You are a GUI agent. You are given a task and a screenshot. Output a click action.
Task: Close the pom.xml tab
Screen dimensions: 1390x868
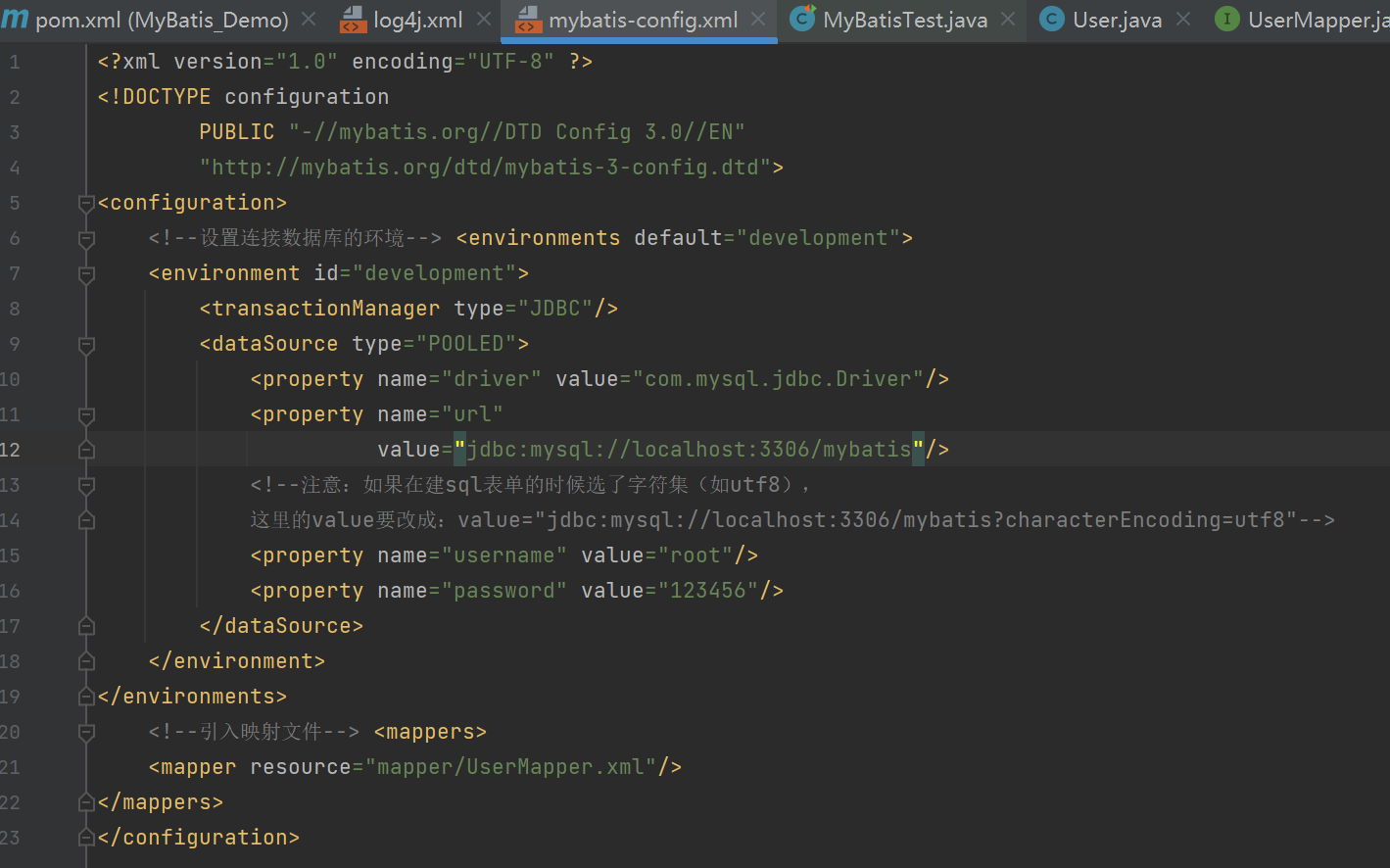click(309, 20)
